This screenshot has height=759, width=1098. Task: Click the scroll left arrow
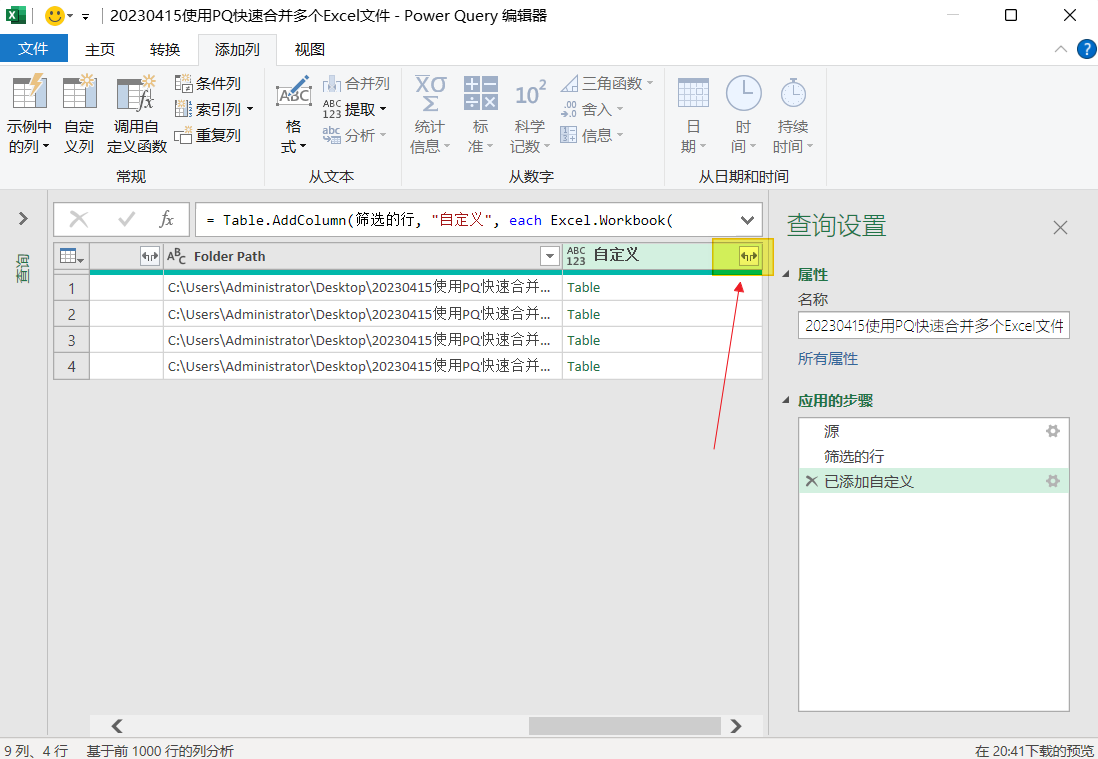pyautogui.click(x=117, y=725)
